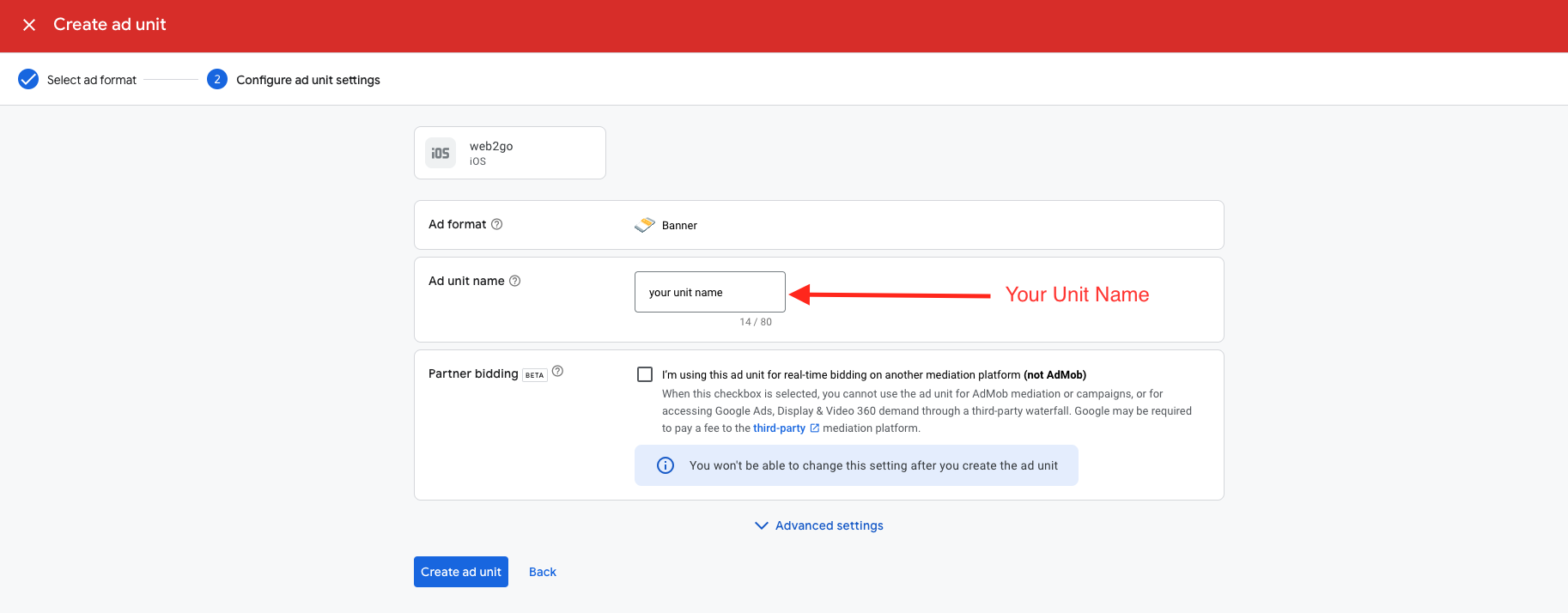This screenshot has width=1568, height=613.
Task: Open help icon beside Ad format
Action: pyautogui.click(x=496, y=224)
